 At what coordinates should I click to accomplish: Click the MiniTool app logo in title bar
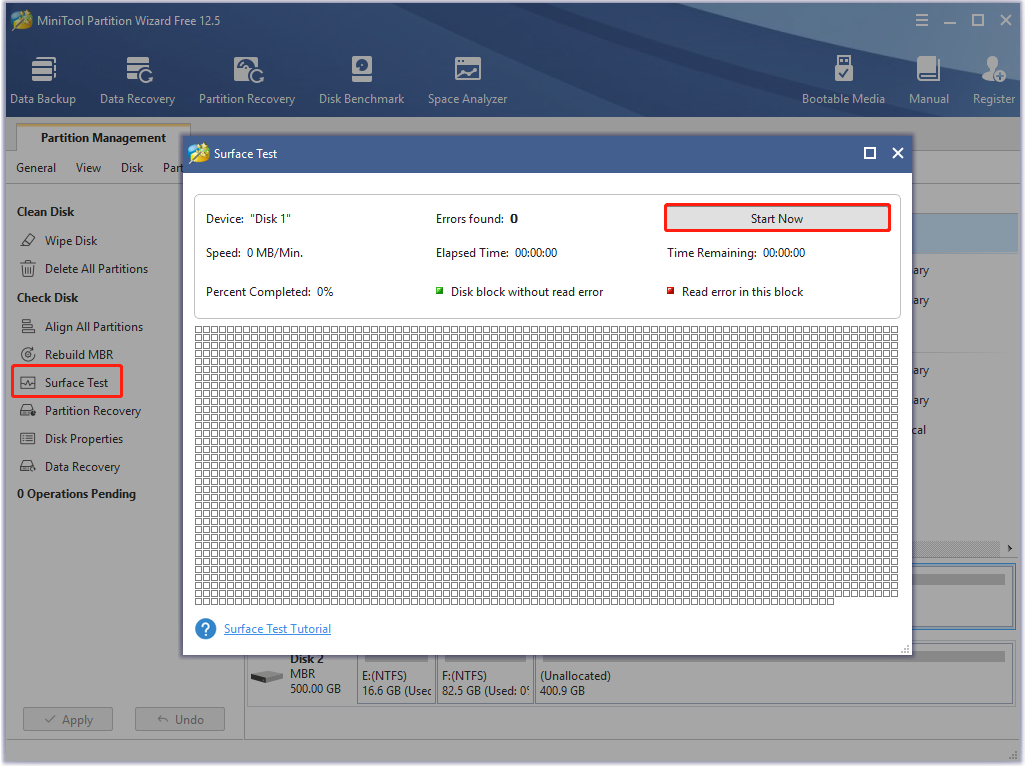(22, 20)
